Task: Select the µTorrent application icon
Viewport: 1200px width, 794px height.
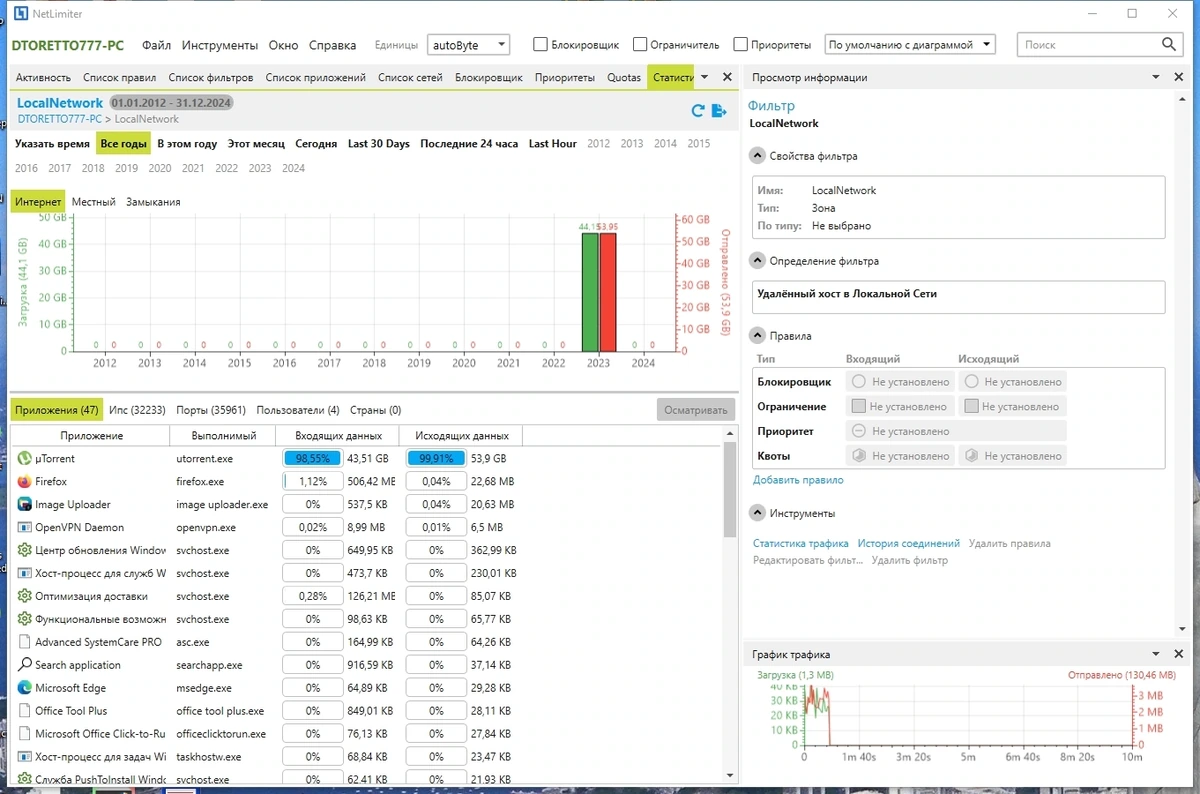Action: click(25, 458)
